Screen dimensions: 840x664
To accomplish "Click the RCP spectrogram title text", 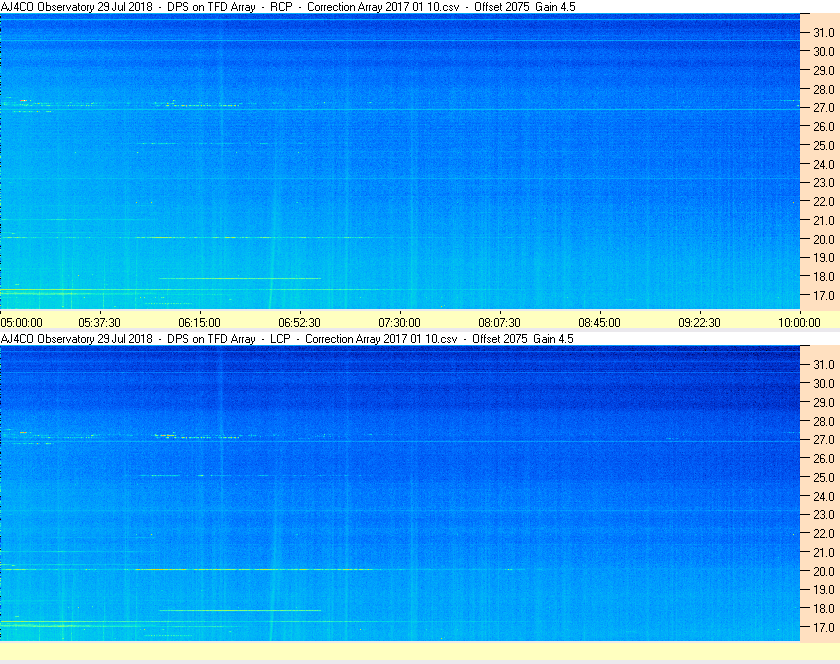I will tap(288, 7).
